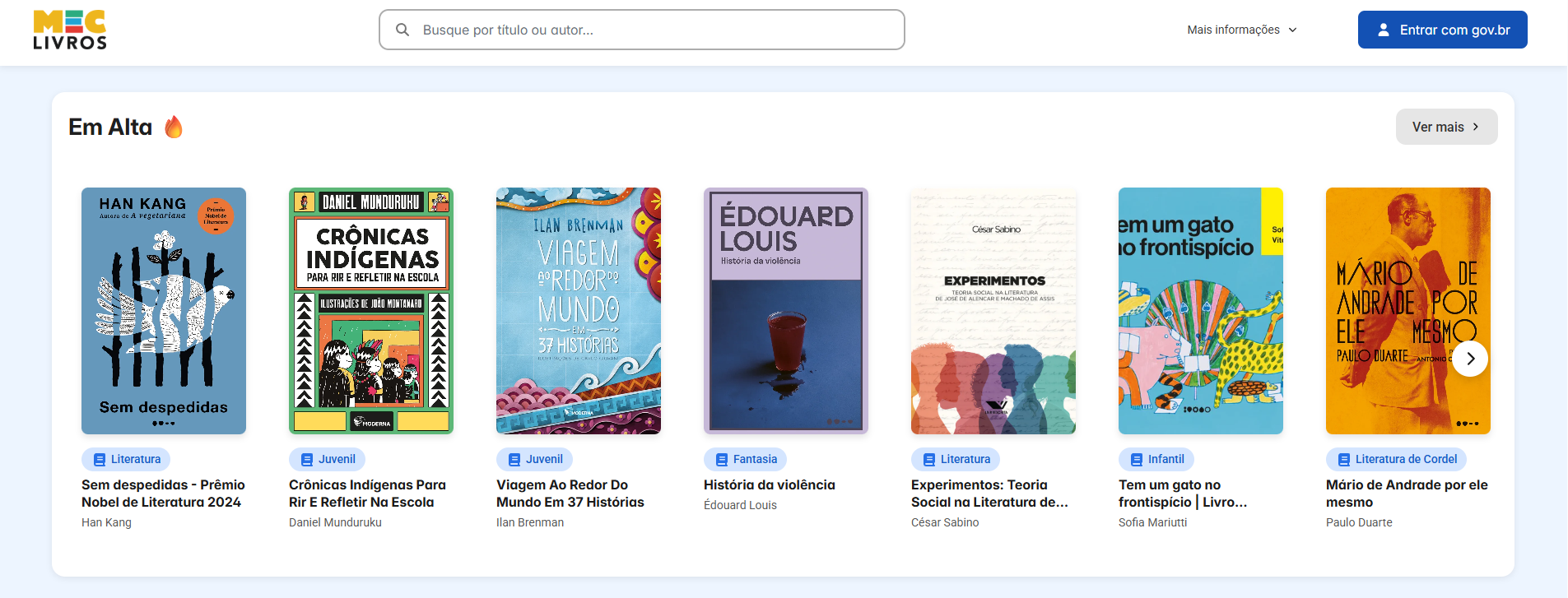Open Mário de Andrade por ele mesmo title
1568x598 pixels.
click(x=1406, y=494)
